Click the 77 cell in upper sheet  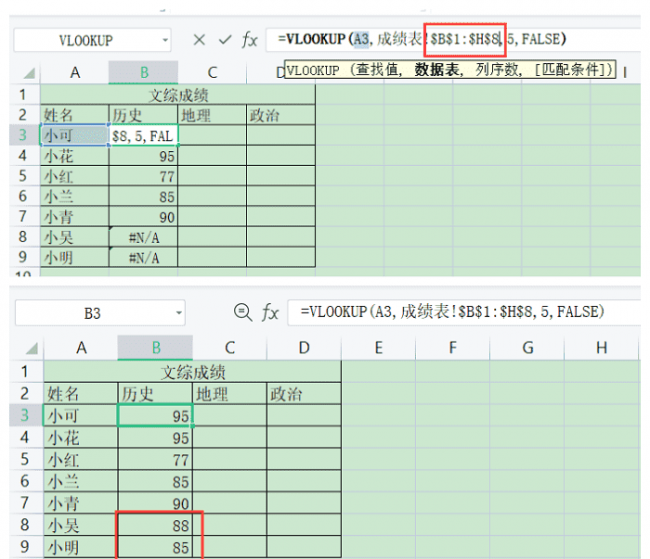(143, 176)
